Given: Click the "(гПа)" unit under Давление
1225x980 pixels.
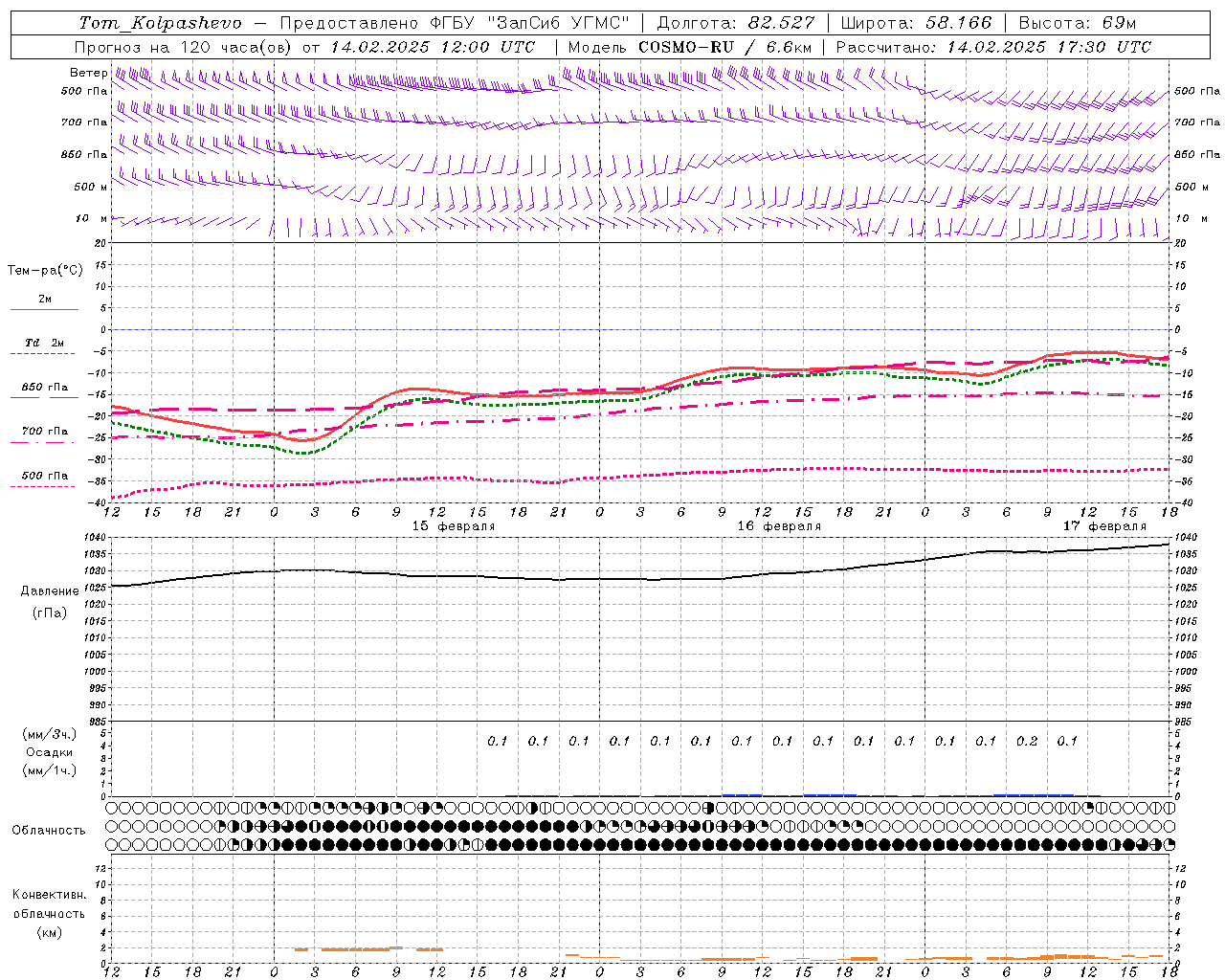Looking at the screenshot, I should click(50, 613).
